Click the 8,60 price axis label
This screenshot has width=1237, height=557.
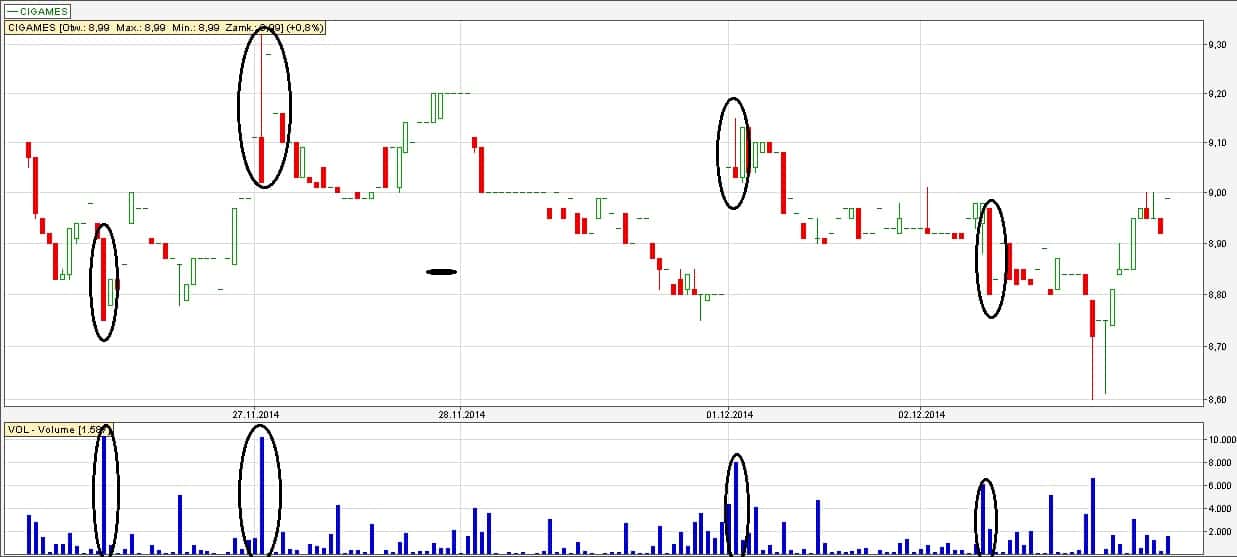point(1217,400)
